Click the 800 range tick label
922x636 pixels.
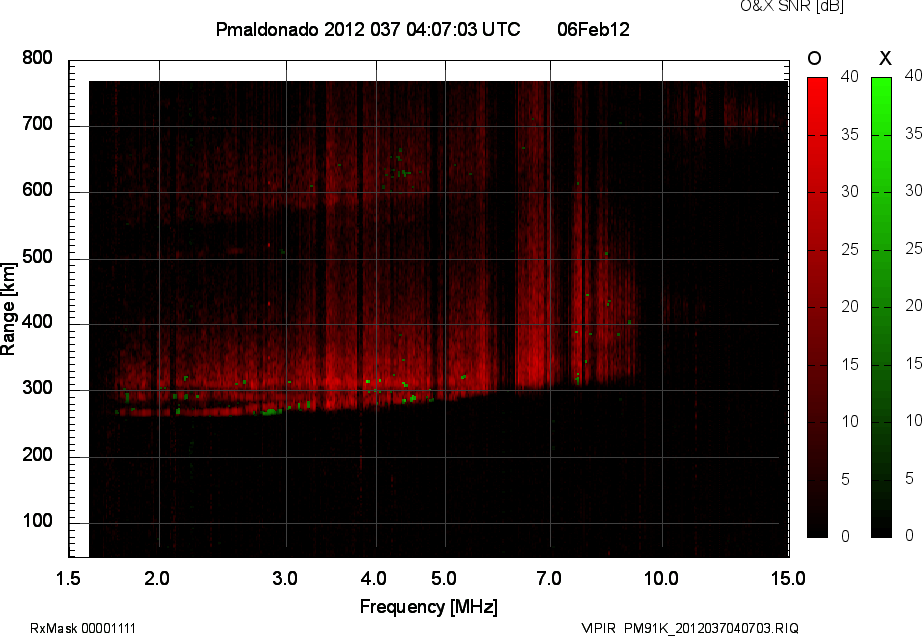tap(37, 59)
